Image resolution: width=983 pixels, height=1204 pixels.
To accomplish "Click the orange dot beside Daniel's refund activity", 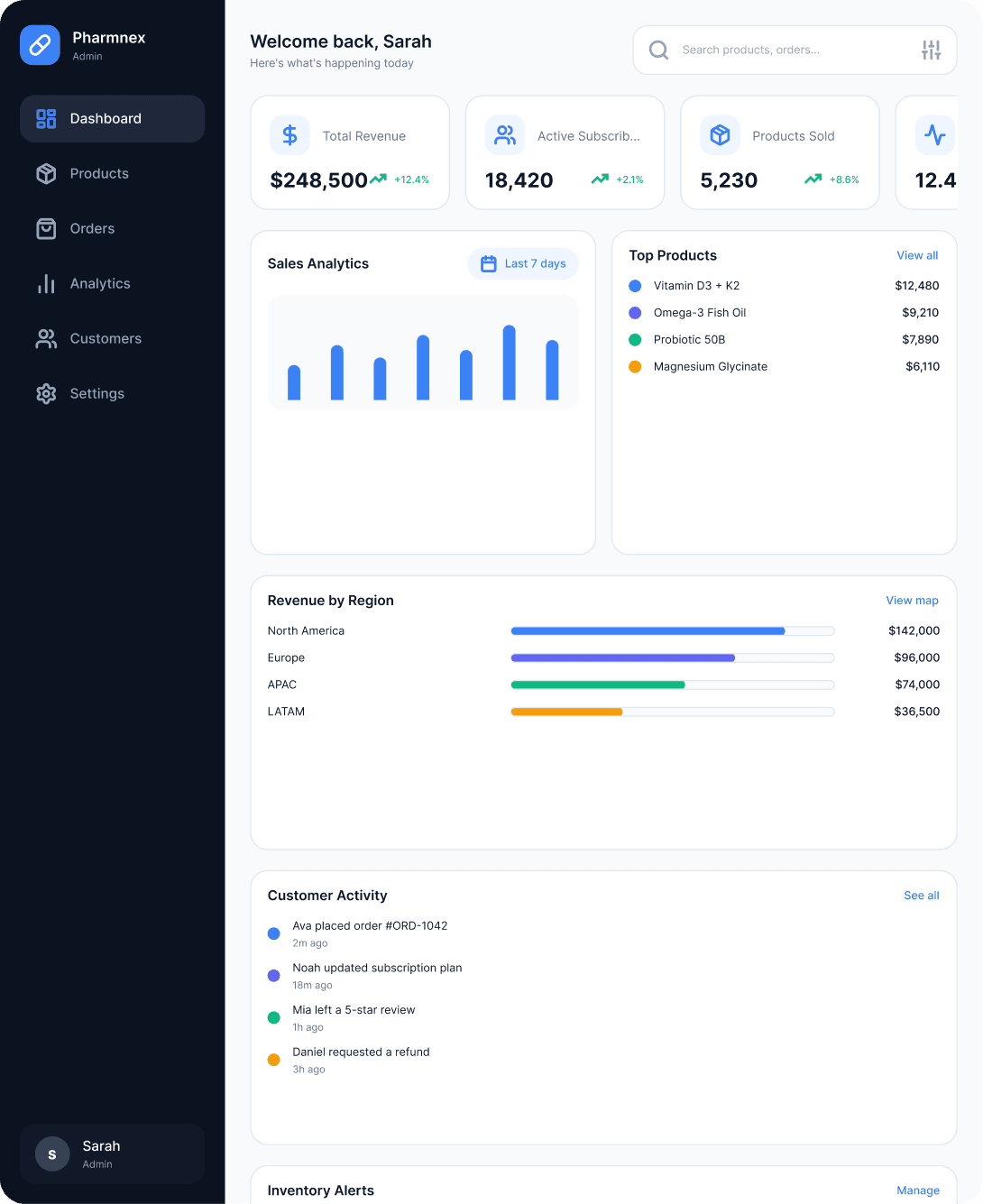I will 274,1060.
